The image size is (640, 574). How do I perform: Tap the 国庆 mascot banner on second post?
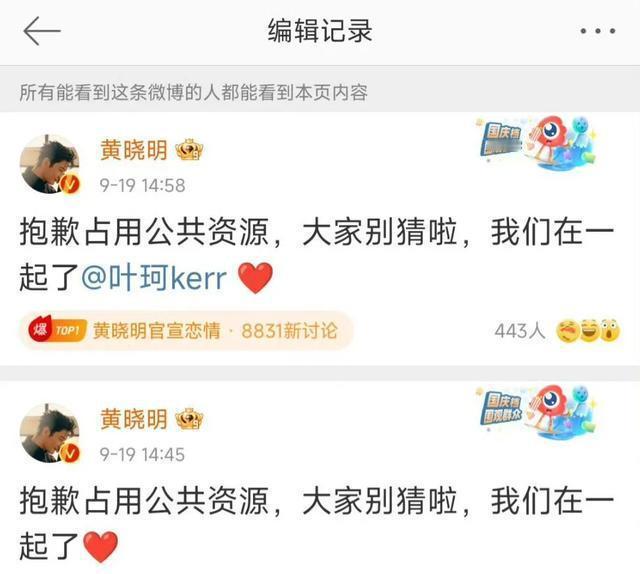(538, 411)
